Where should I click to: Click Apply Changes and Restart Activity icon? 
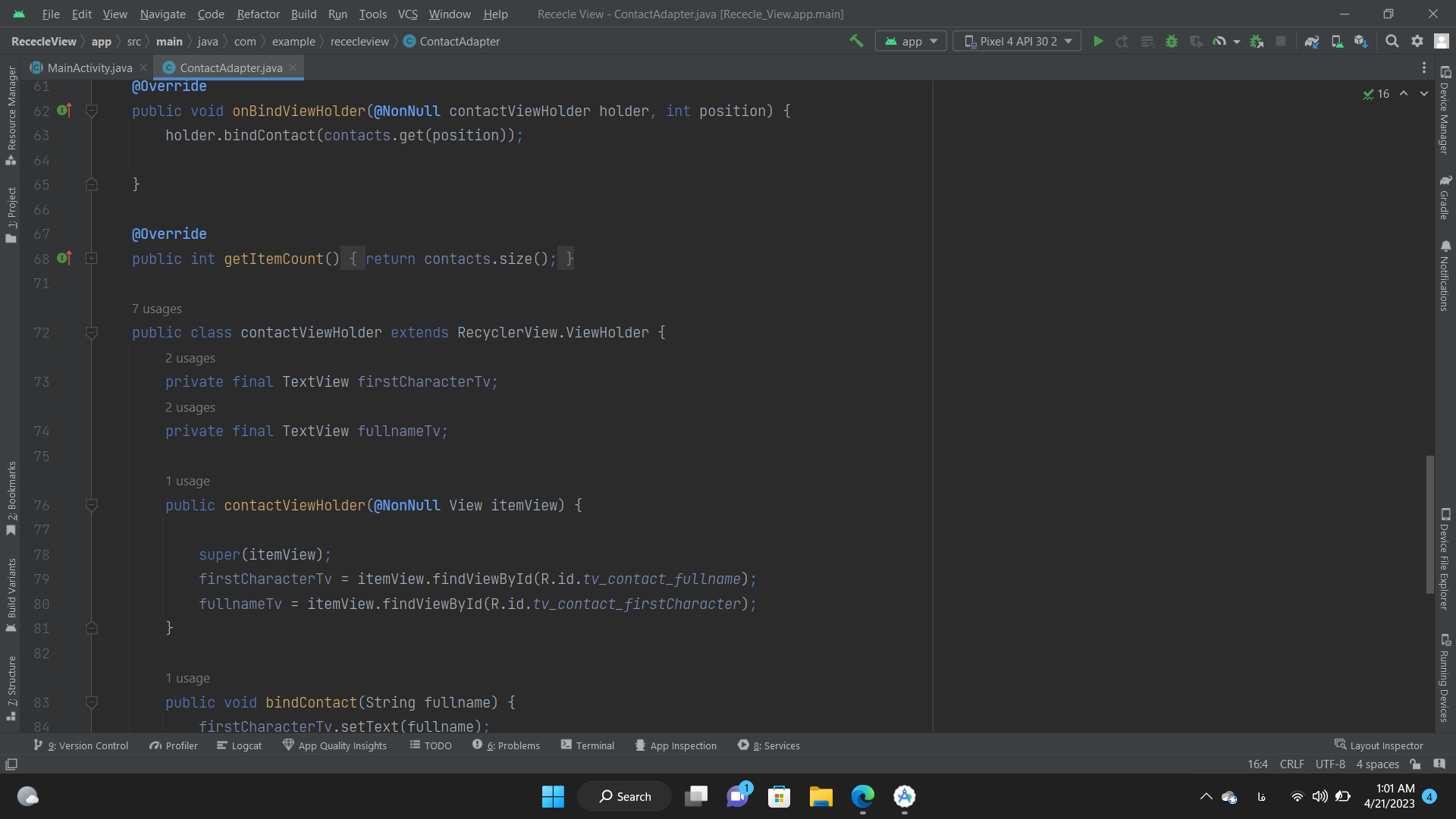(1122, 41)
